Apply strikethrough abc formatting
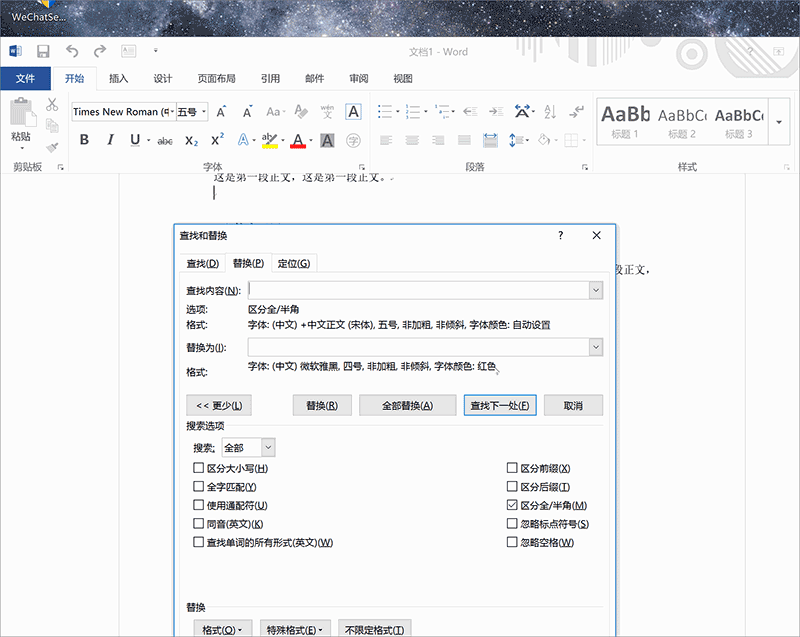This screenshot has width=800, height=637. point(164,141)
